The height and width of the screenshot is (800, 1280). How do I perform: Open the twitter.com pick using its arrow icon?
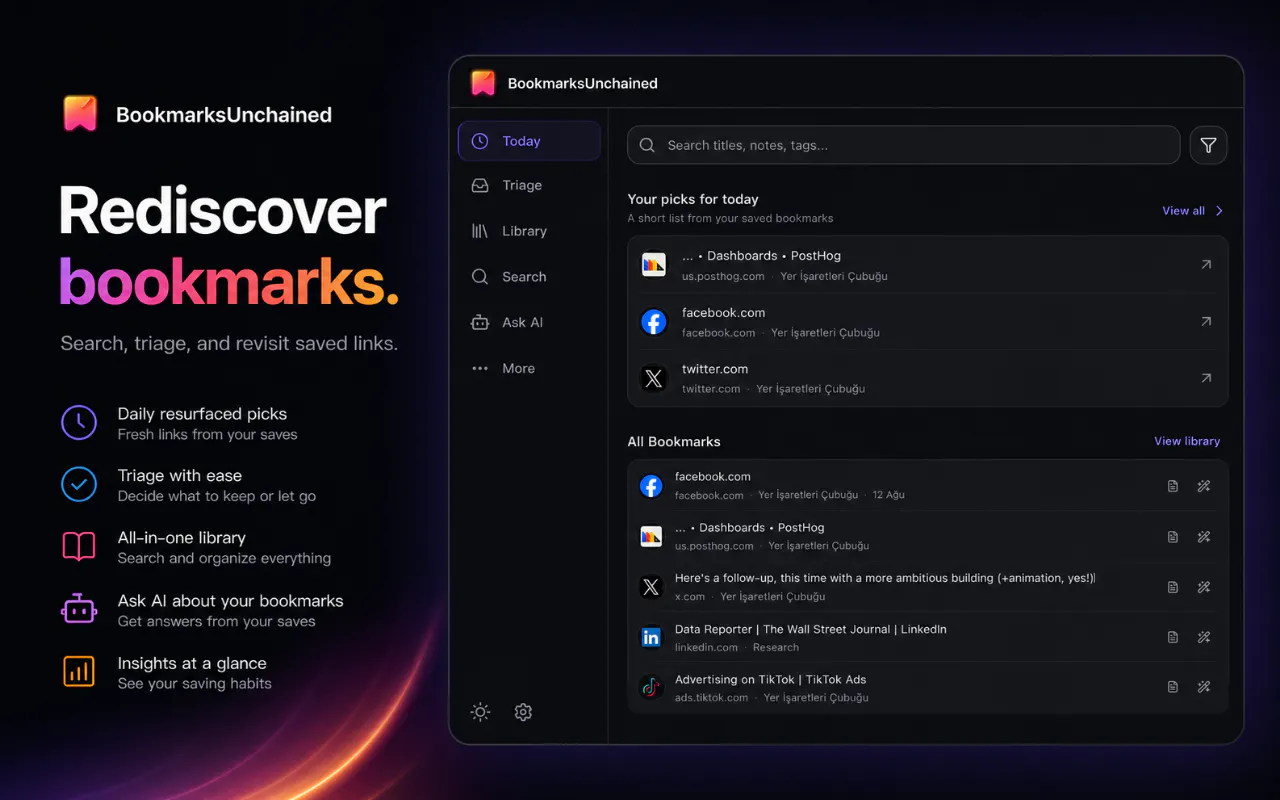[1206, 378]
